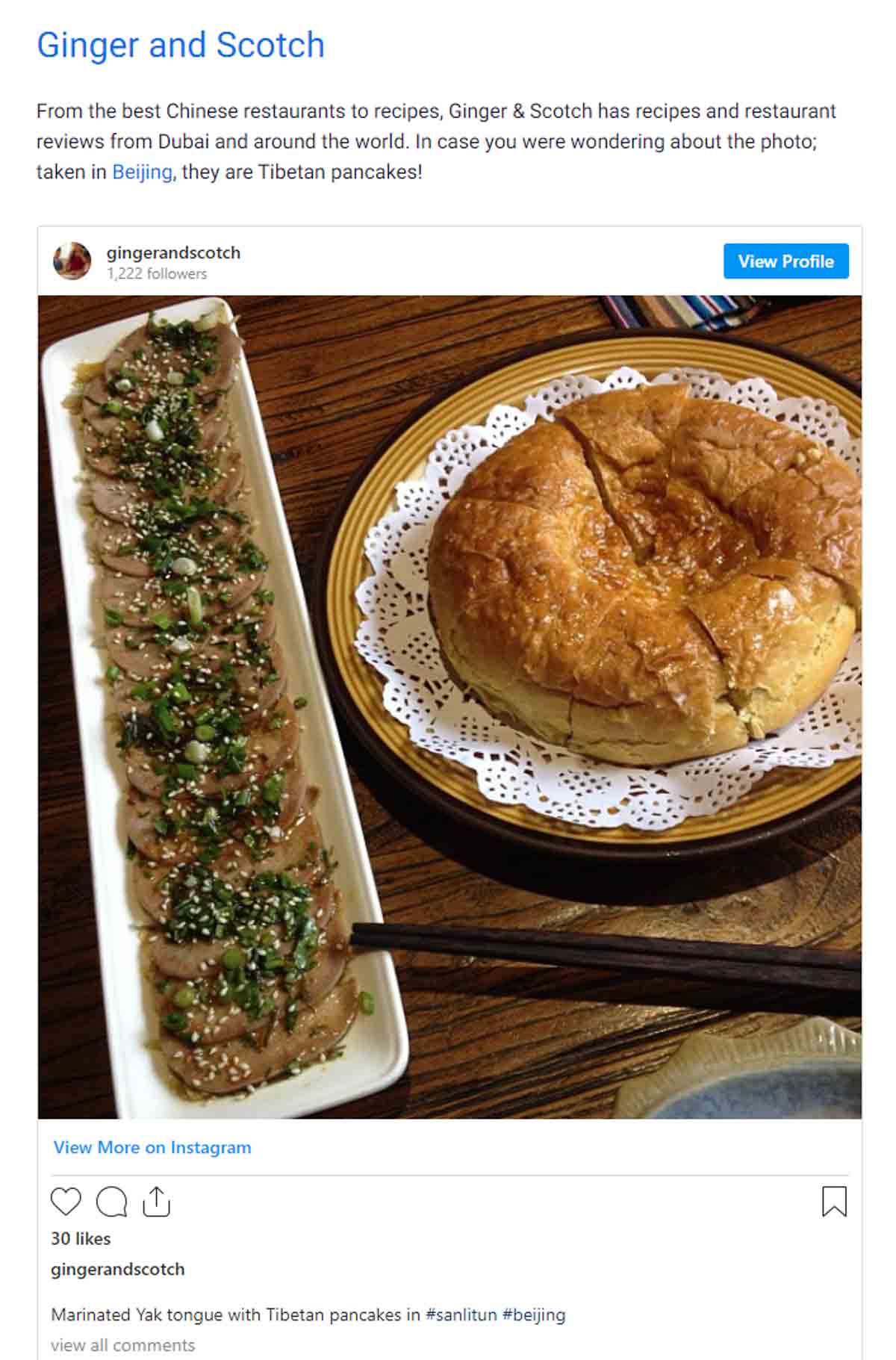Click the gingerandscotch profile avatar
Screen dimensions: 896x1360
pyautogui.click(x=72, y=261)
